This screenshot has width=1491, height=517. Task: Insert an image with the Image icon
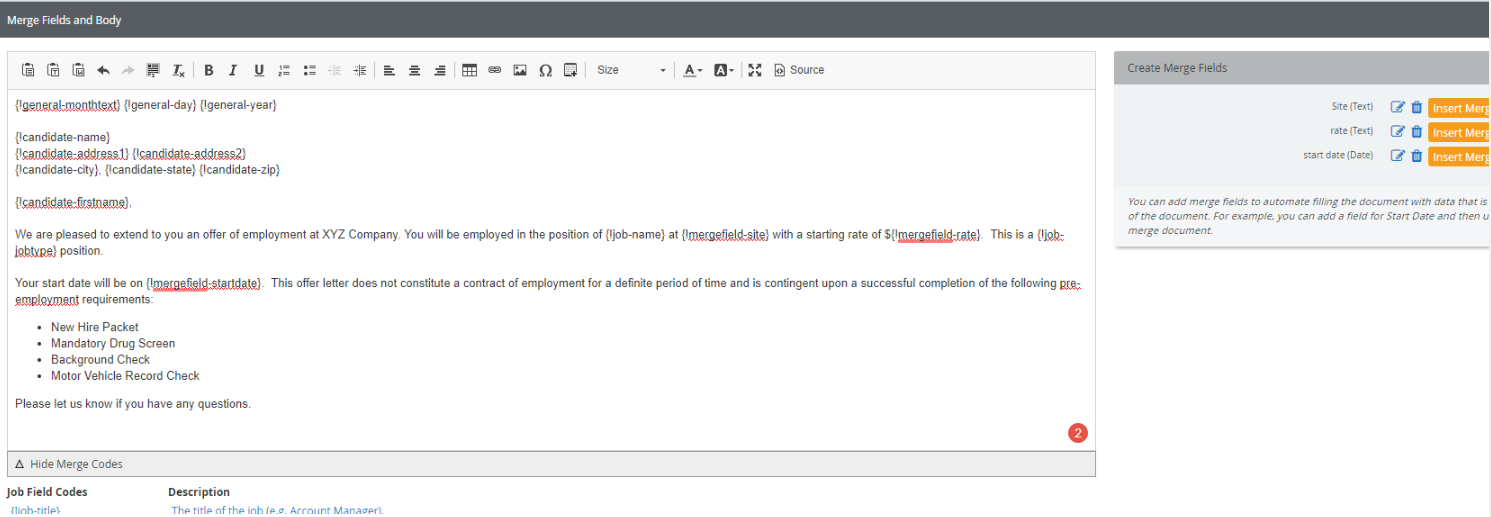point(520,70)
